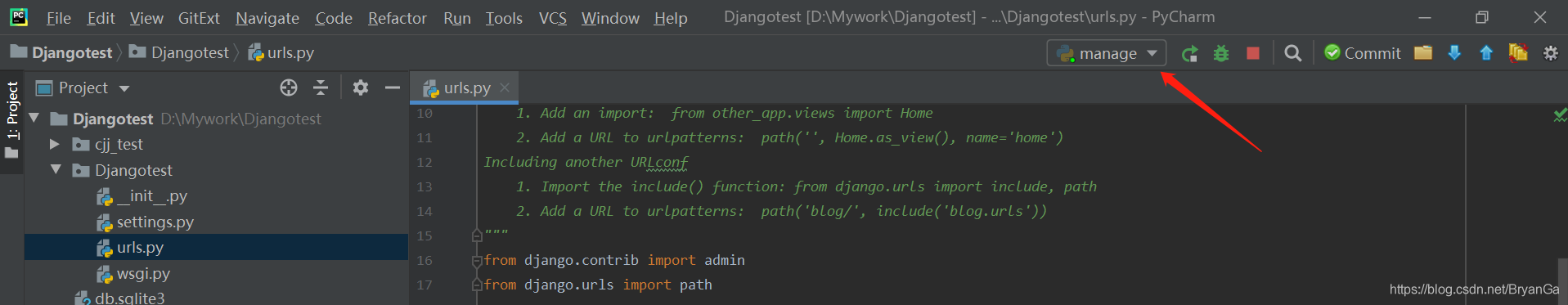This screenshot has width=1568, height=305.
Task: Collapse all tree nodes icon in Project panel
Action: point(321,87)
